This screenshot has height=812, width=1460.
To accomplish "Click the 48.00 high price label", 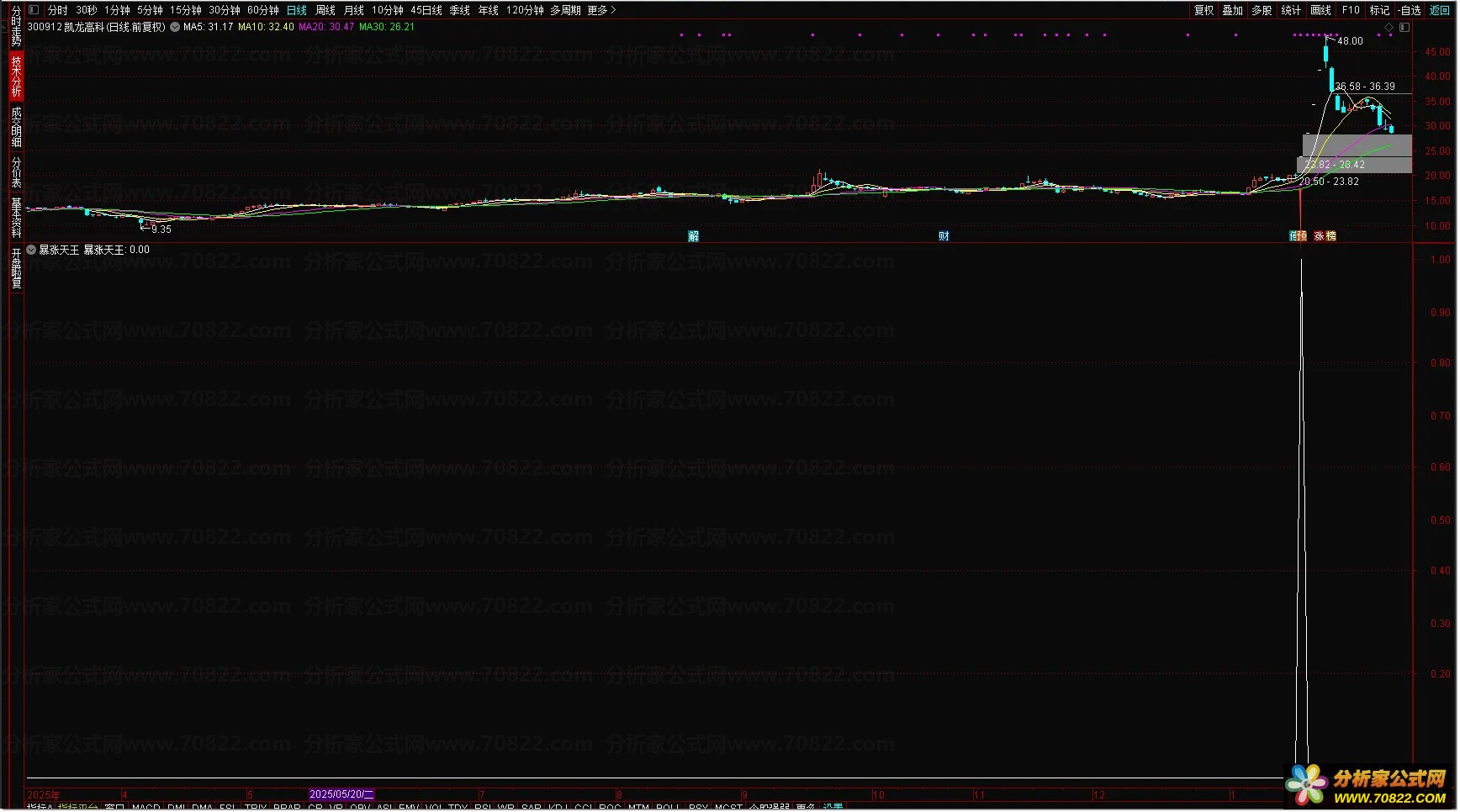I will pos(1350,41).
